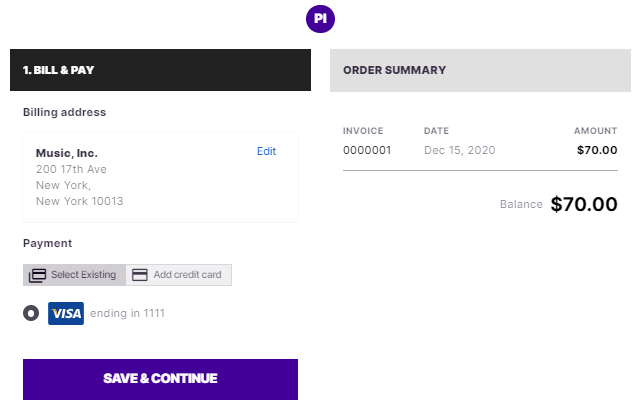The width and height of the screenshot is (639, 410).
Task: Click the stacked cards Select Existing icon
Action: (x=37, y=275)
